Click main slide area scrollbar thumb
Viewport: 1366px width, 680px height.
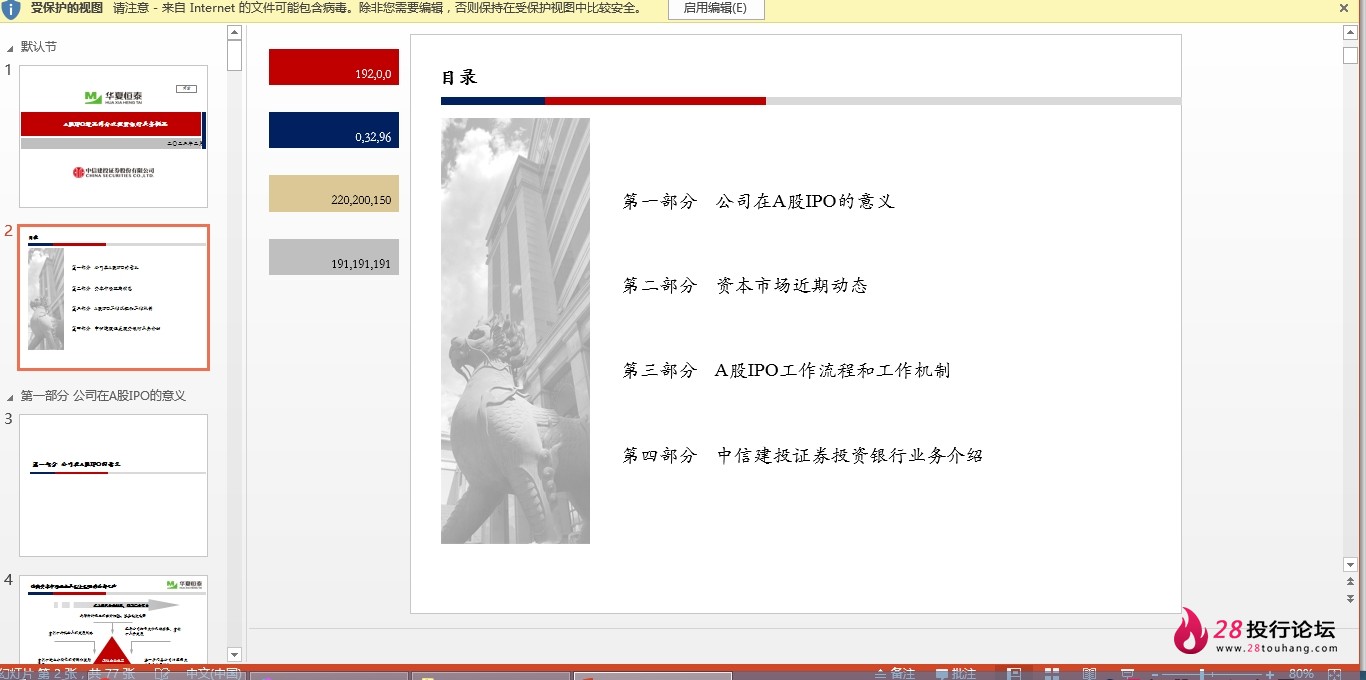tap(1350, 55)
